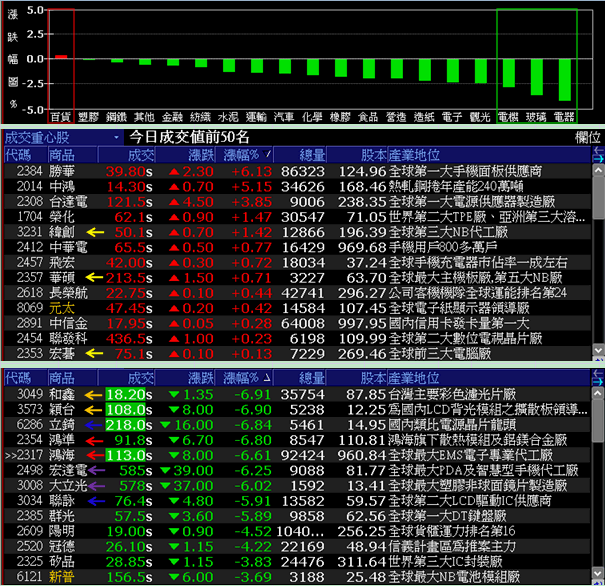Viewport: 605px width, 586px height.
Task: Click the up triangle on 勝華 change value
Action: [174, 172]
